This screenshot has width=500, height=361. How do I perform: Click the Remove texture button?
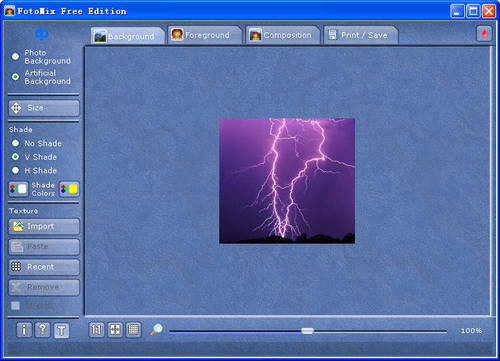click(x=44, y=287)
